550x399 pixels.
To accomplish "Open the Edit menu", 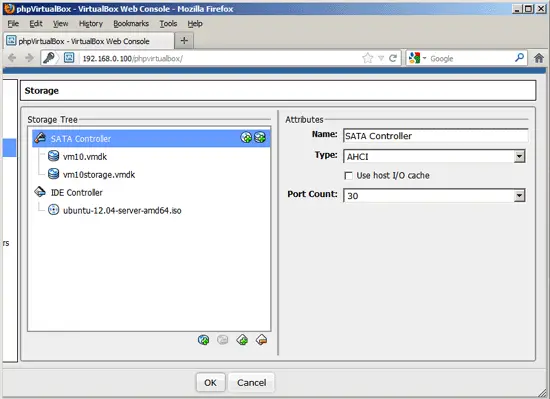I will [x=36, y=23].
